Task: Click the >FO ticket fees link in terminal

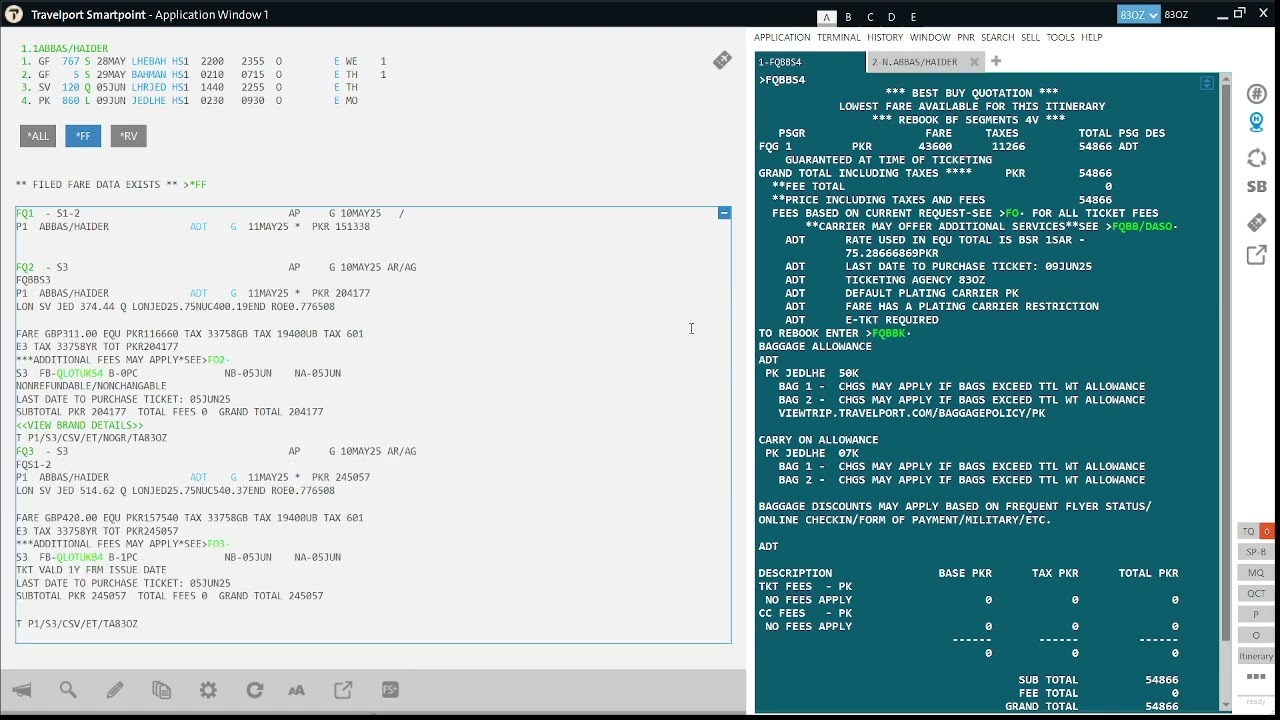Action: point(1011,213)
